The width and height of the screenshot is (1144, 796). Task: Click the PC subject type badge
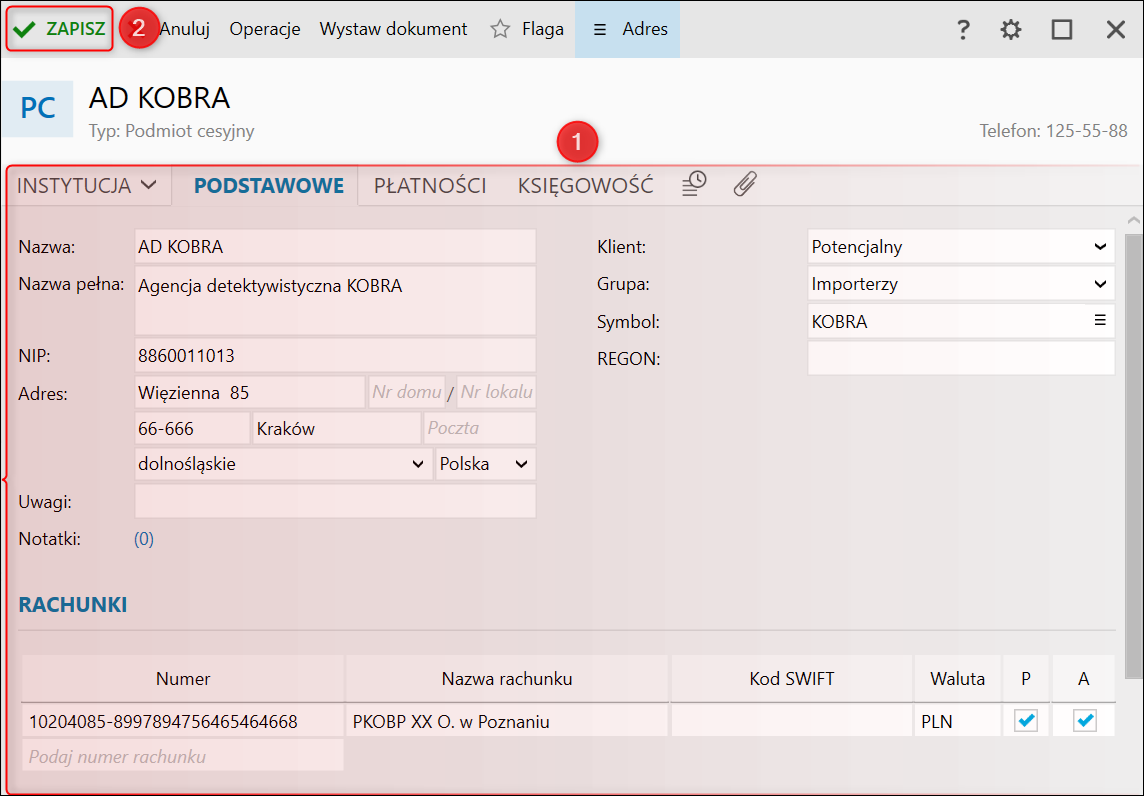(38, 108)
